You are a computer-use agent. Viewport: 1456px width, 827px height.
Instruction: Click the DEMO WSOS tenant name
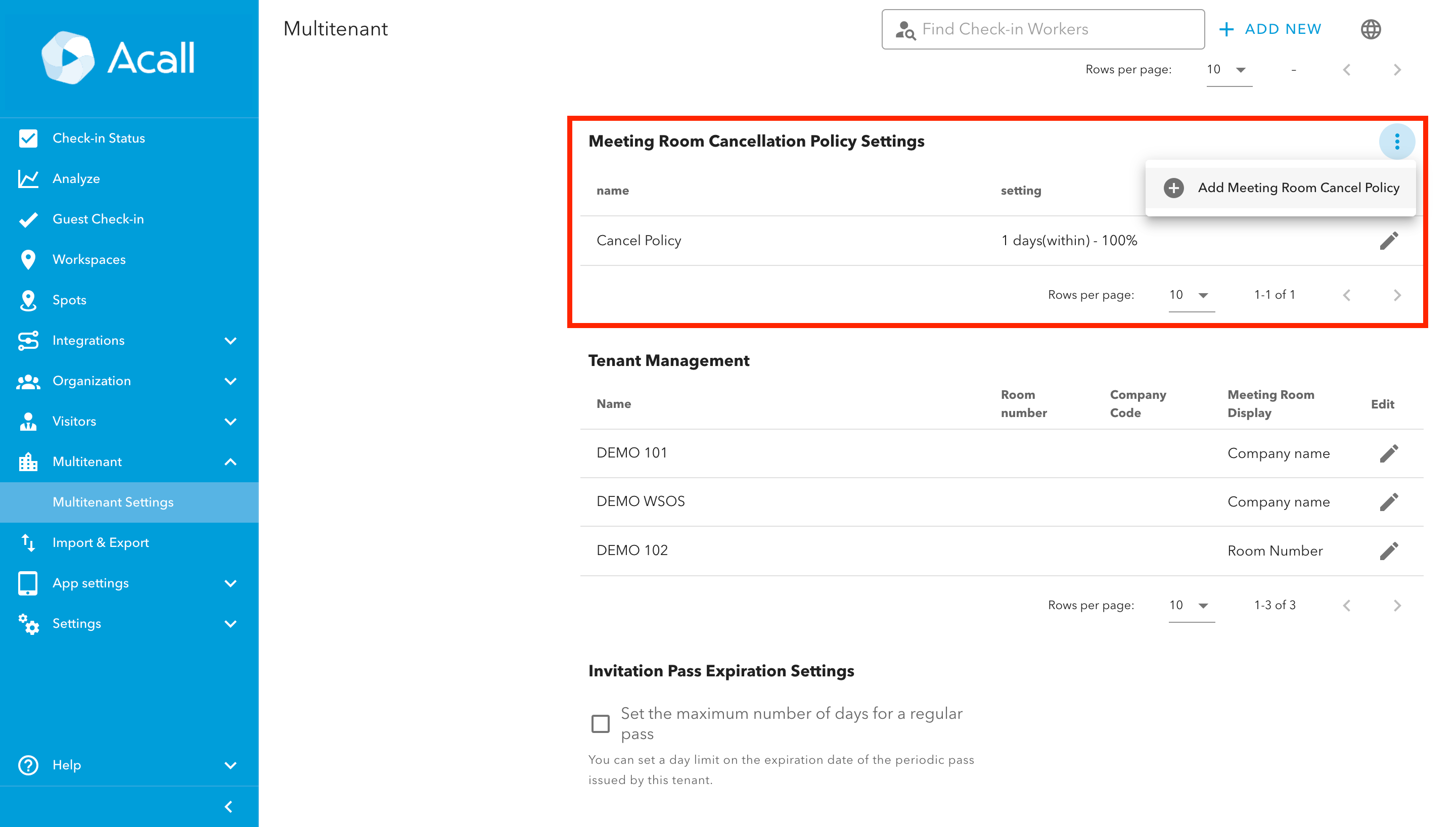pos(641,501)
